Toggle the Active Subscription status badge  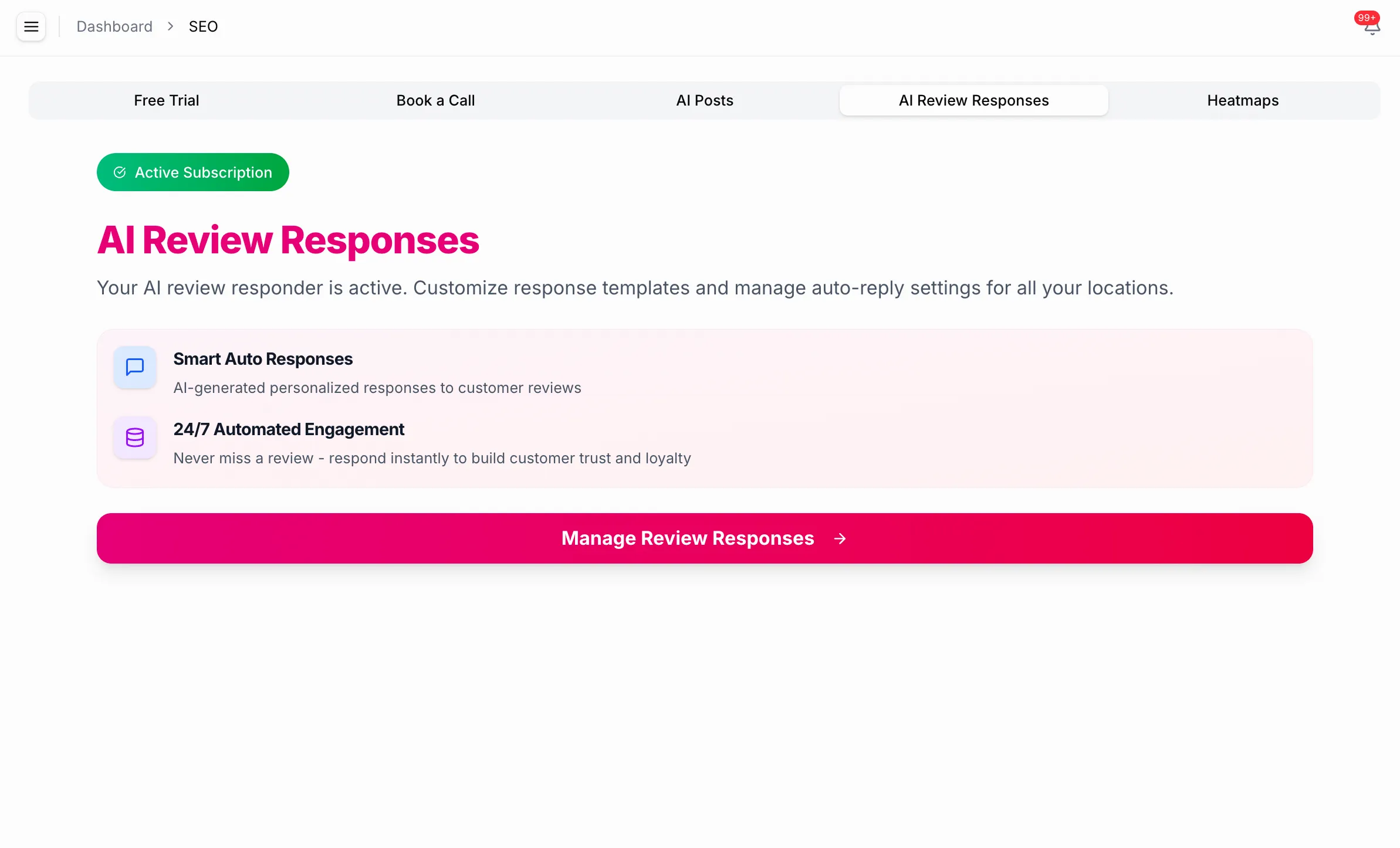[192, 172]
